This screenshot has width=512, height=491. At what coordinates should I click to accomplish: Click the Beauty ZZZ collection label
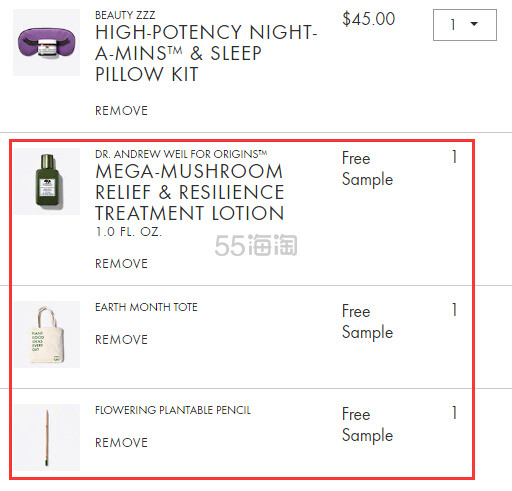[125, 15]
